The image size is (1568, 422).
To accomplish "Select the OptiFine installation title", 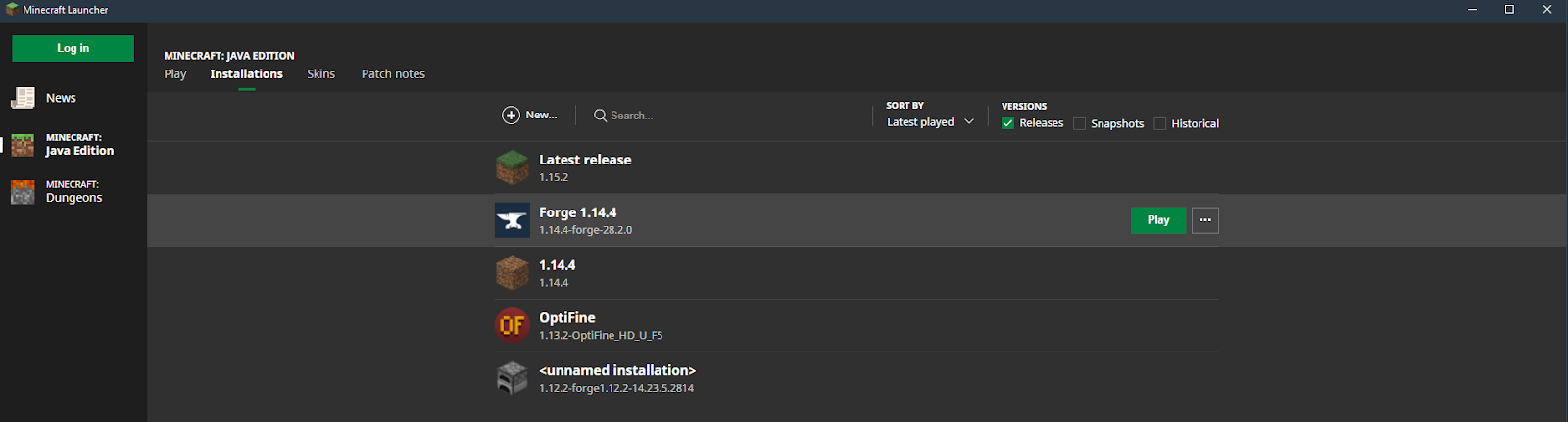I will point(566,317).
